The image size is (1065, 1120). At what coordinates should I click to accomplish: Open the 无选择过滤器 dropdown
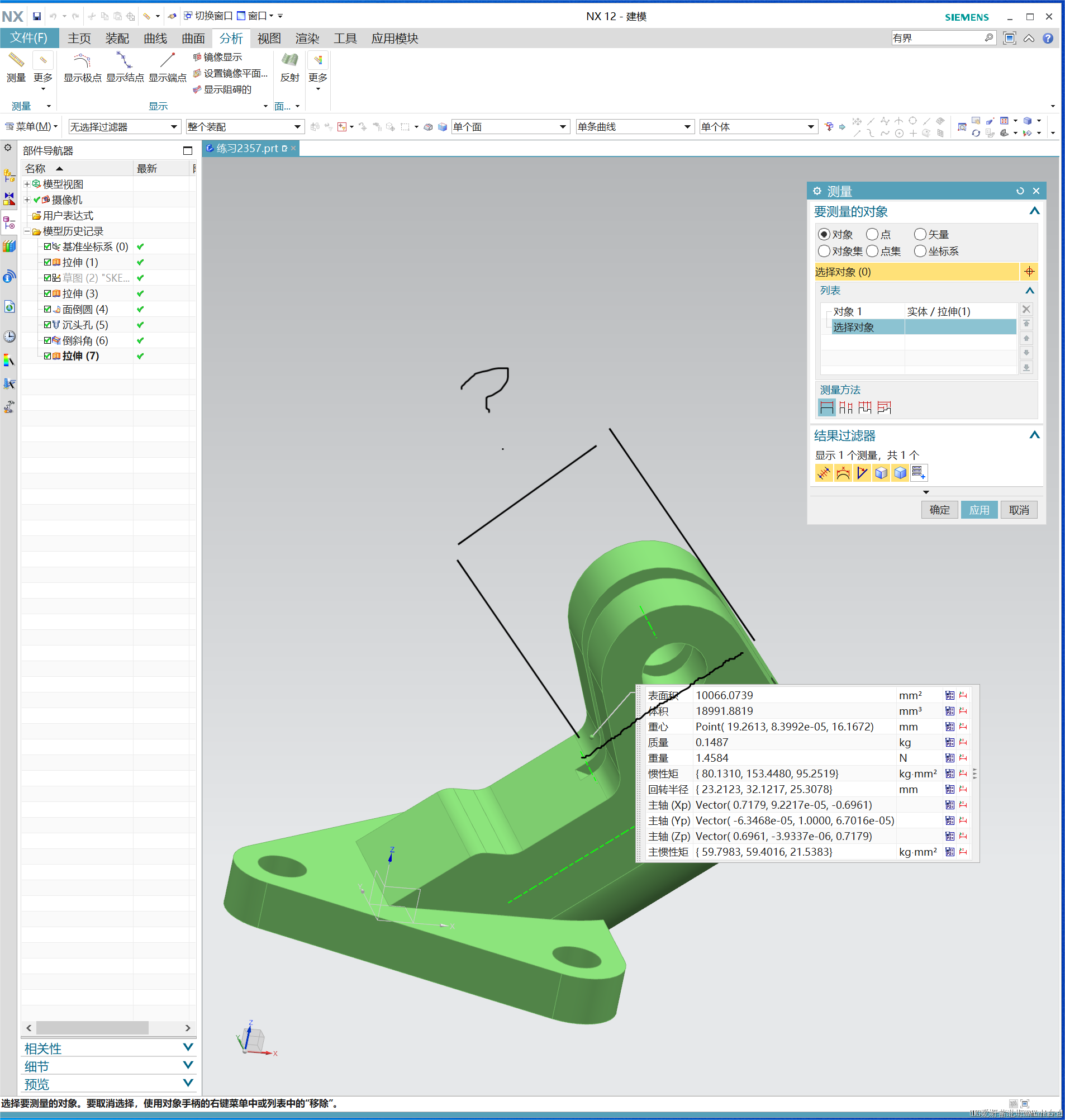click(125, 127)
